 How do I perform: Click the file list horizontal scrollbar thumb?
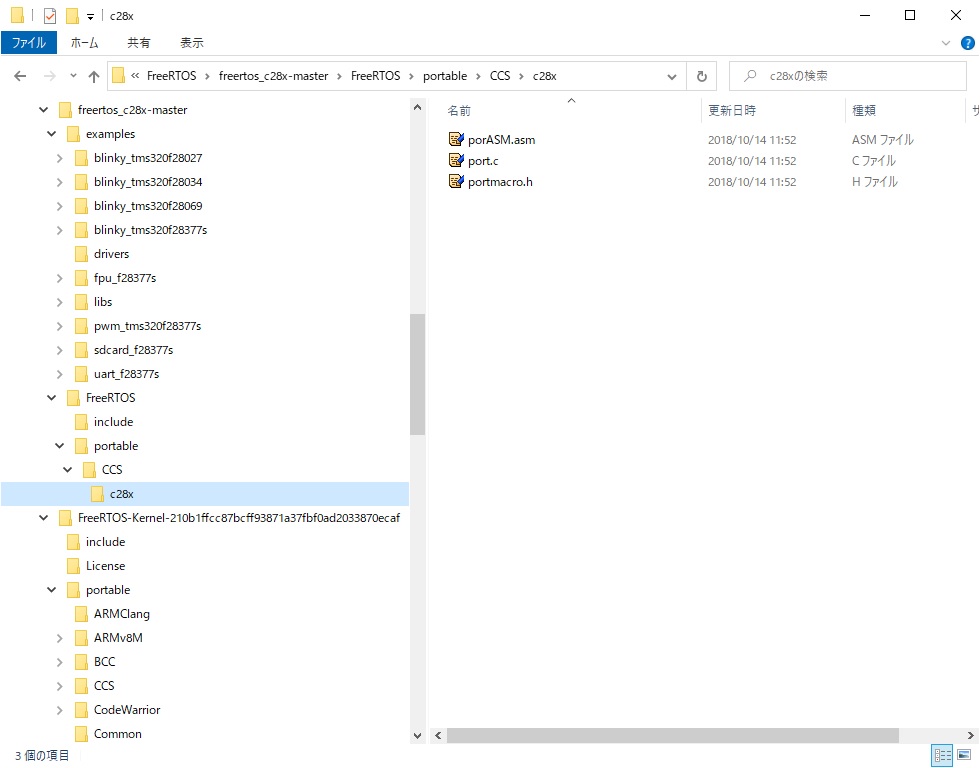tap(672, 736)
